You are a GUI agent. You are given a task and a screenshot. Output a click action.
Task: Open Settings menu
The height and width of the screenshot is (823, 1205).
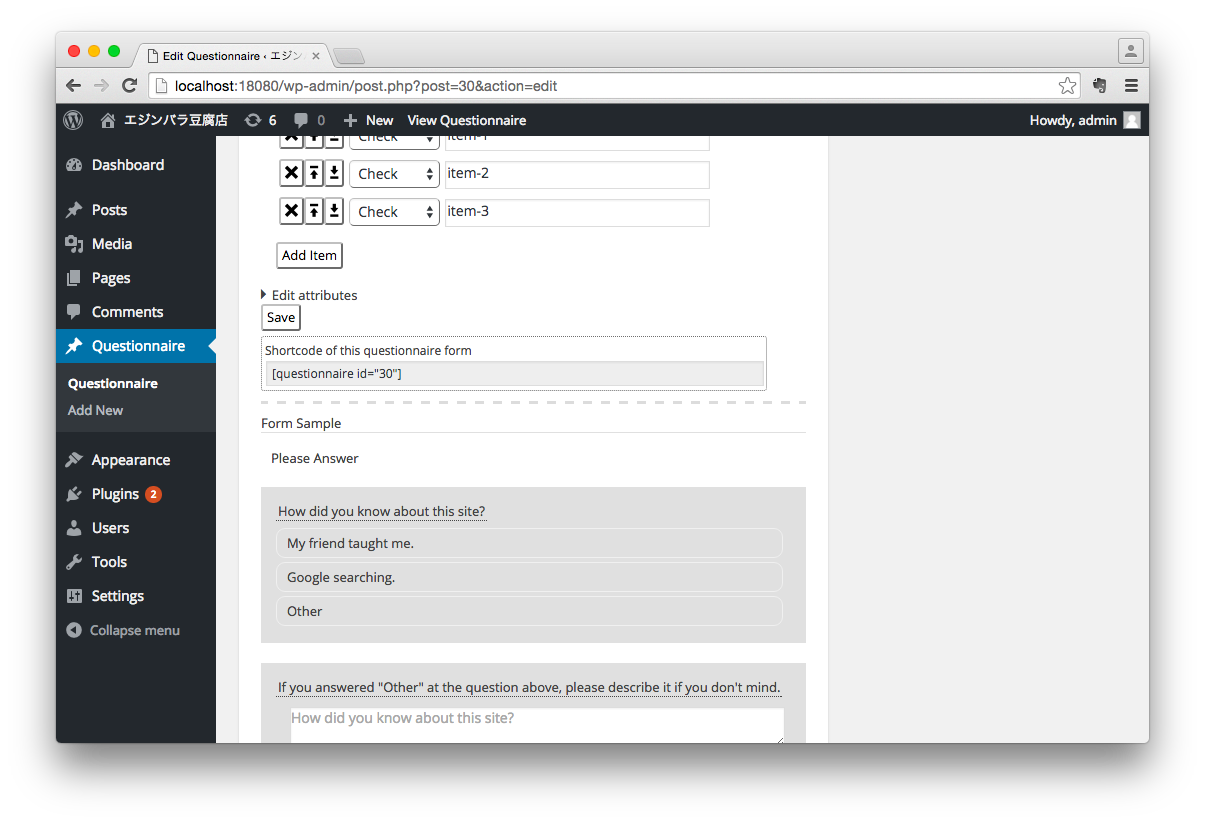(136, 596)
